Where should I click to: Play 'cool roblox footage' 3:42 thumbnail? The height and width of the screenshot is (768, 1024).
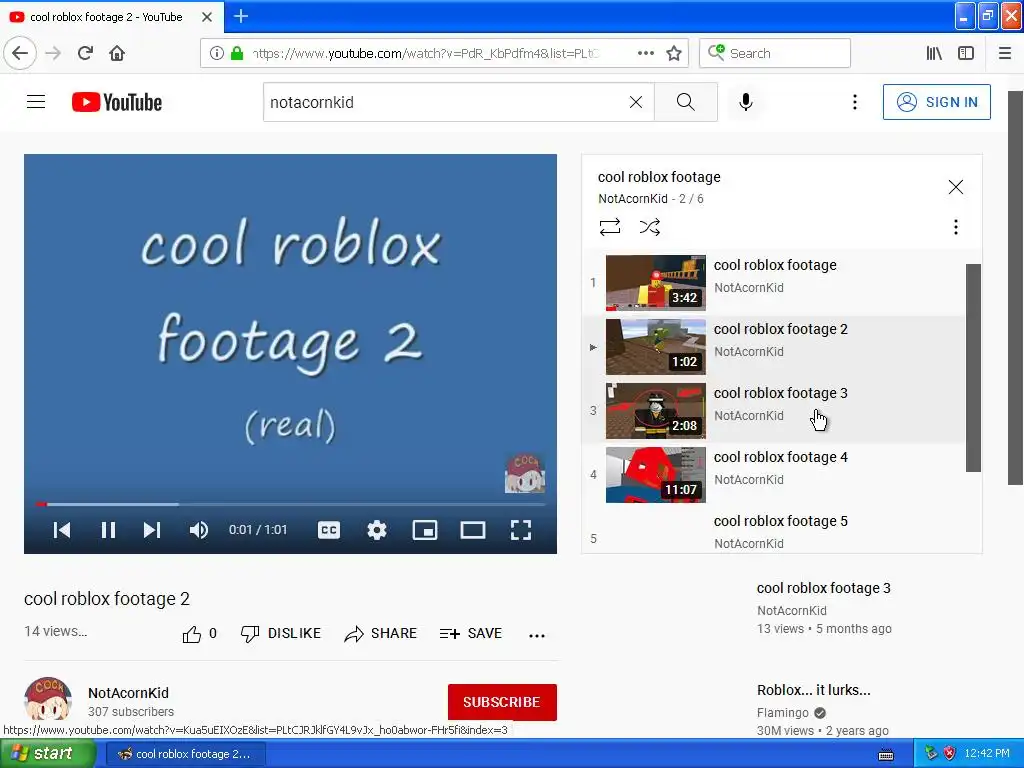point(656,283)
